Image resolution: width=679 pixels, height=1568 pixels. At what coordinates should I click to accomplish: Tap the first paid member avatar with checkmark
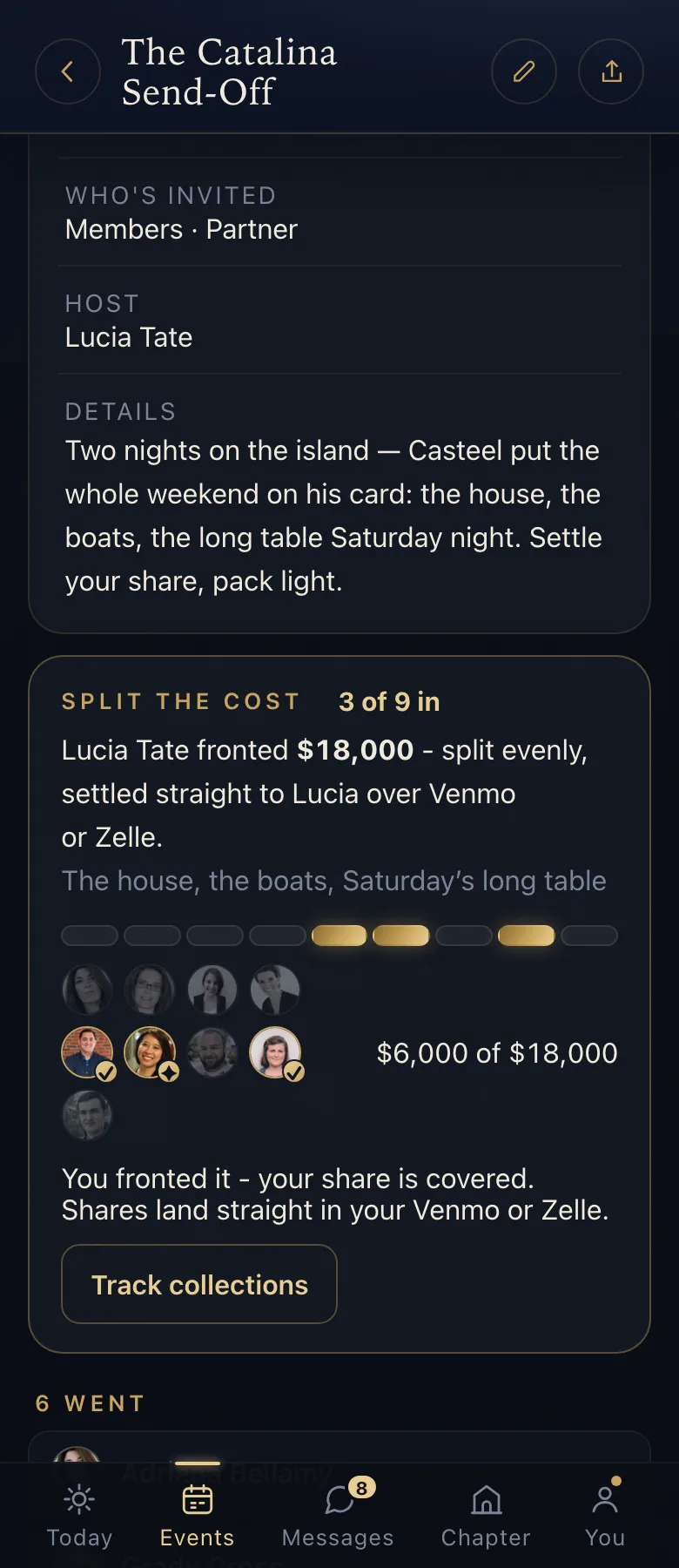88,1052
